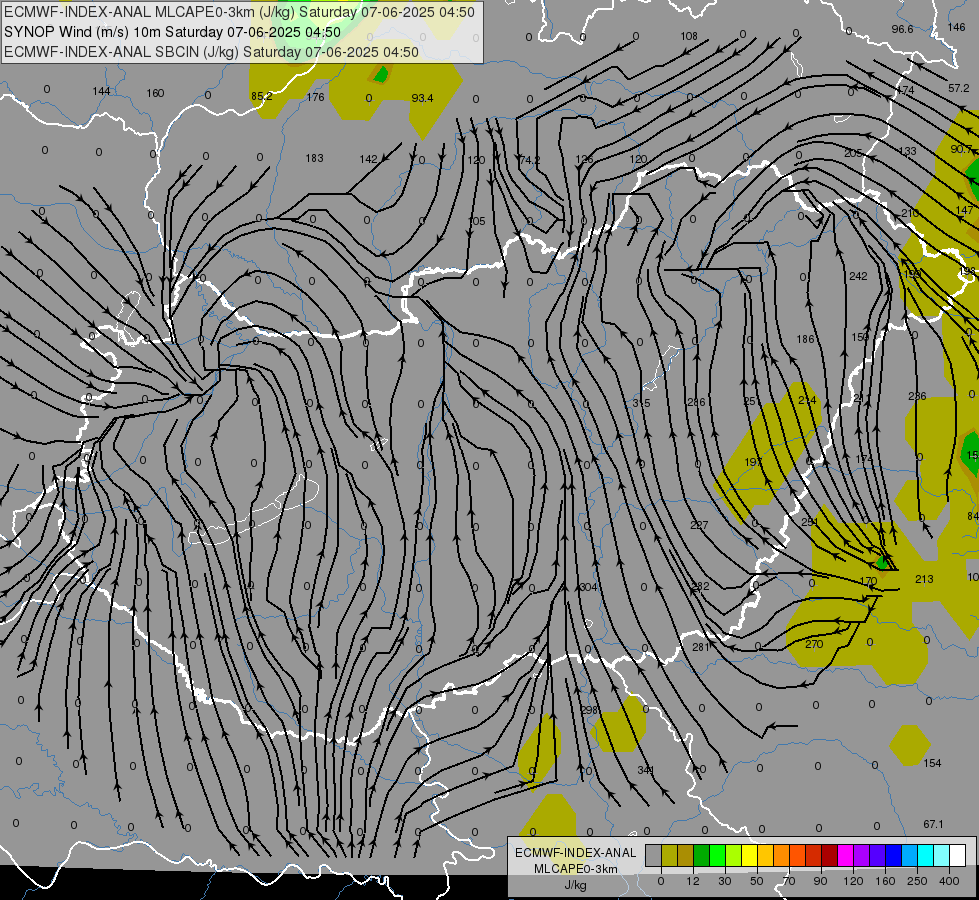Screen dimensions: 979x900
Task: Click the map value 144
Action: click(x=101, y=91)
